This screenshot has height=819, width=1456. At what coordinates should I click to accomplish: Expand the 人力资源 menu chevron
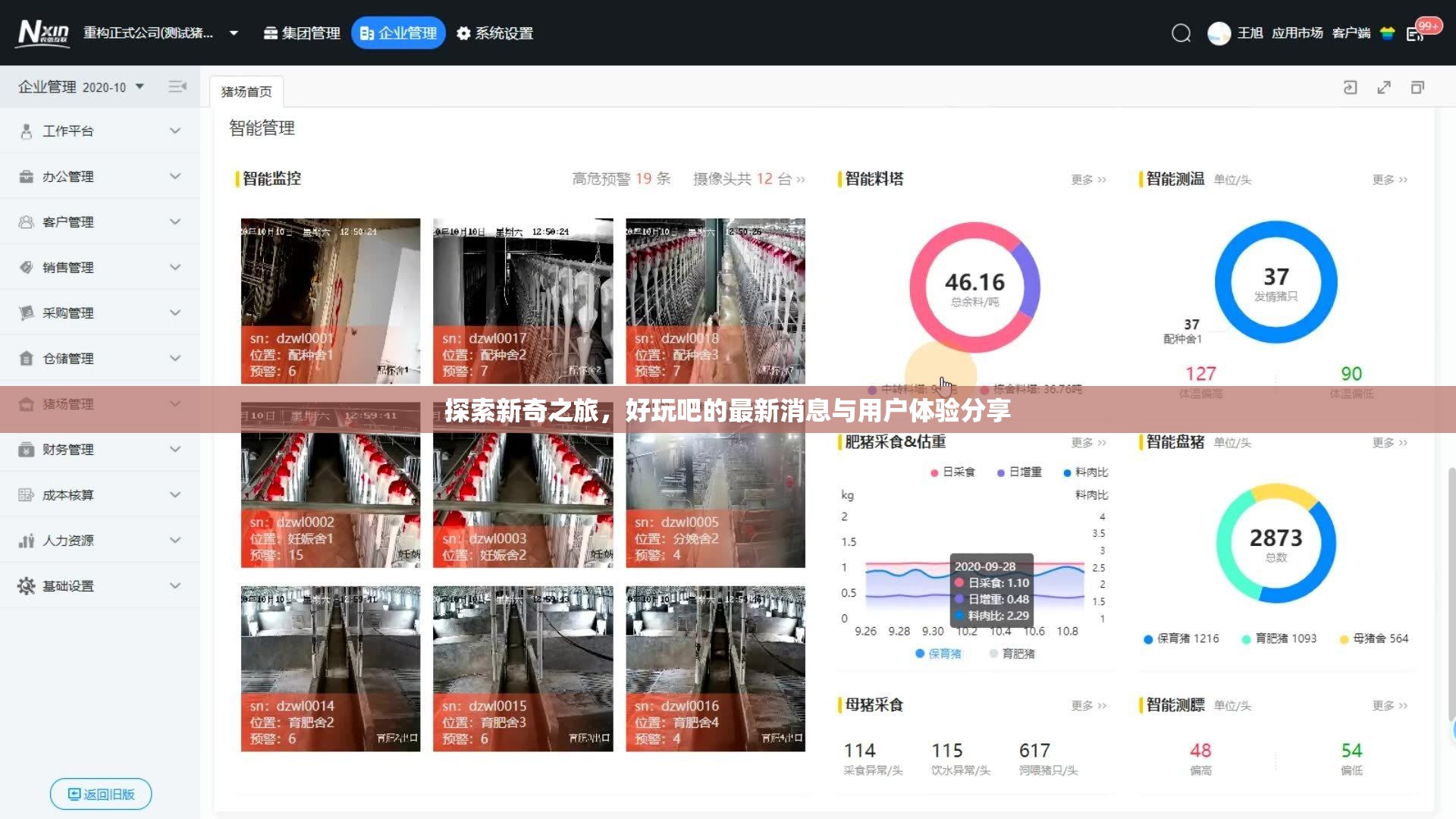click(x=175, y=541)
